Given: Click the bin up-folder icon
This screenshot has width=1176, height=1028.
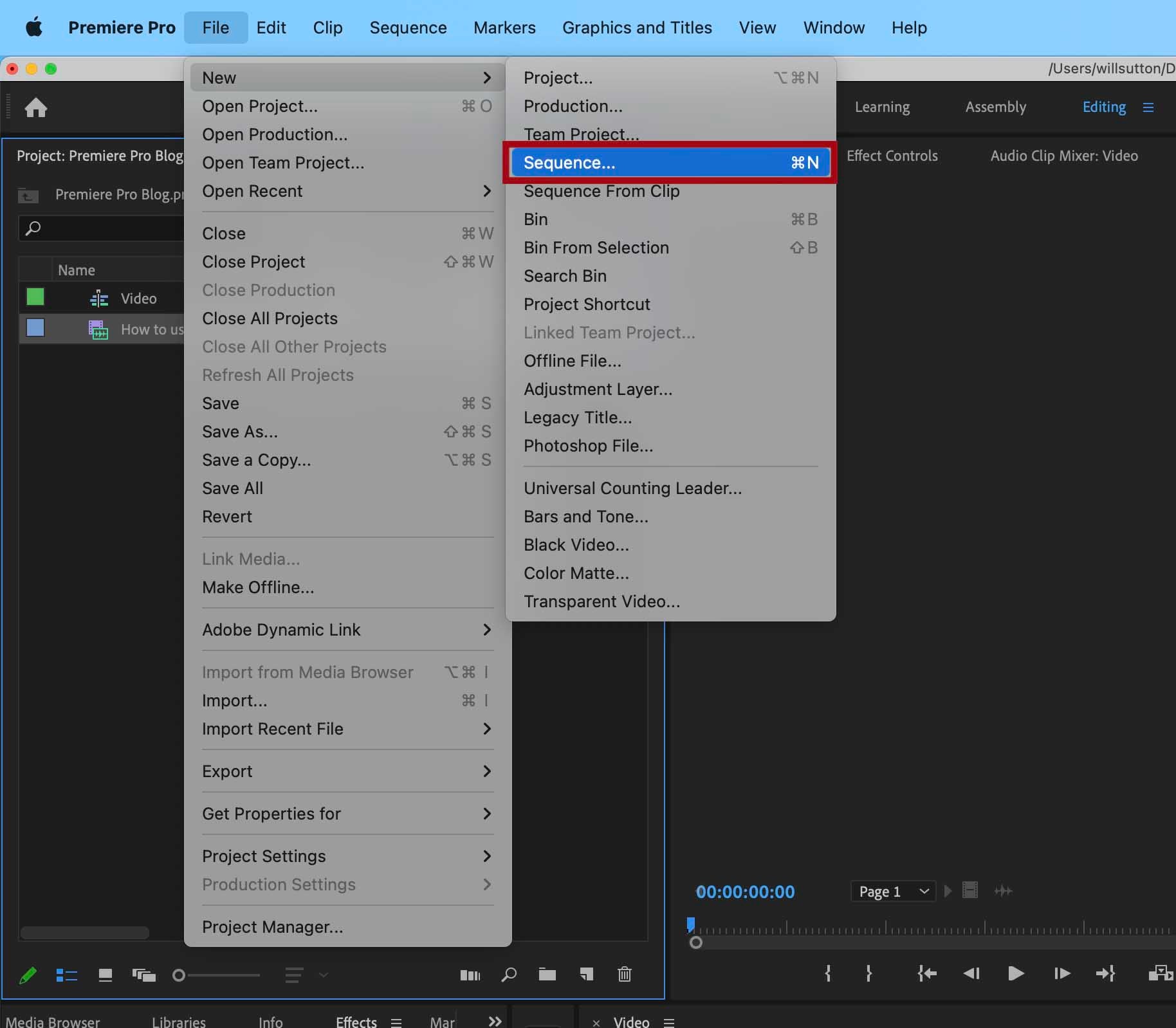Looking at the screenshot, I should click(x=28, y=194).
